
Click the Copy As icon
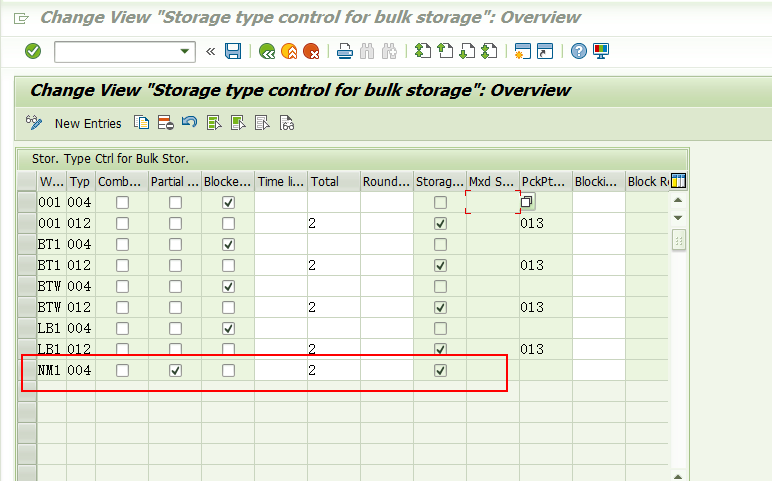(x=141, y=123)
